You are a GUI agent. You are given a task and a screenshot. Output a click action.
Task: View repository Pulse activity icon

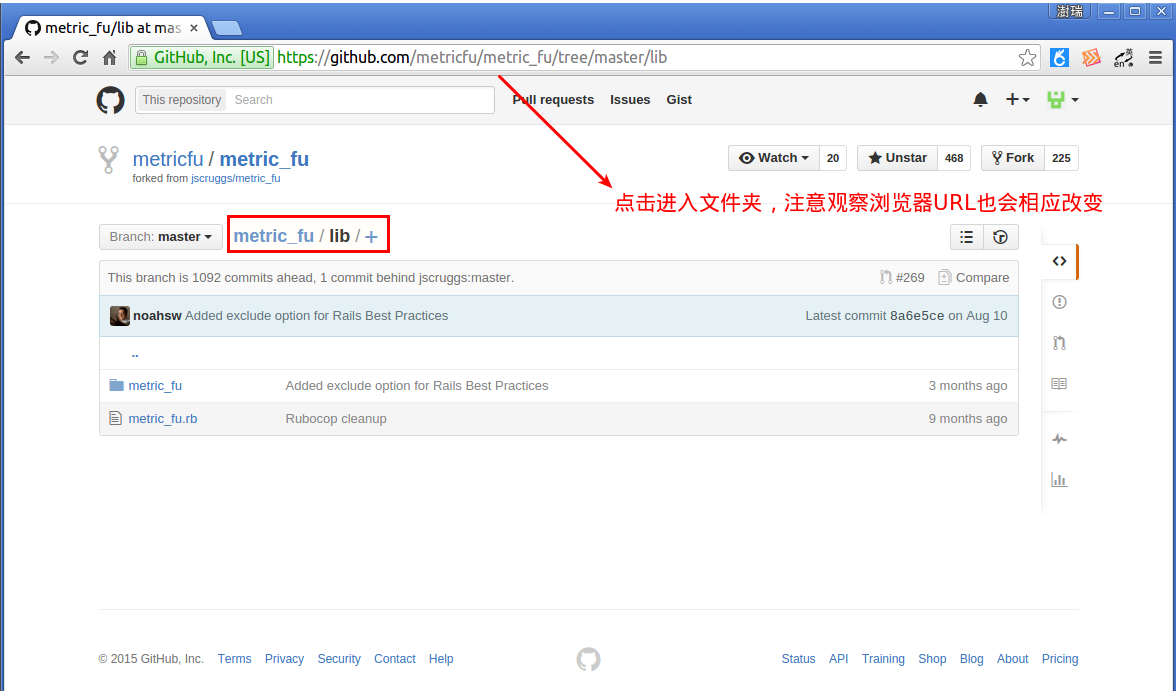tap(1059, 438)
